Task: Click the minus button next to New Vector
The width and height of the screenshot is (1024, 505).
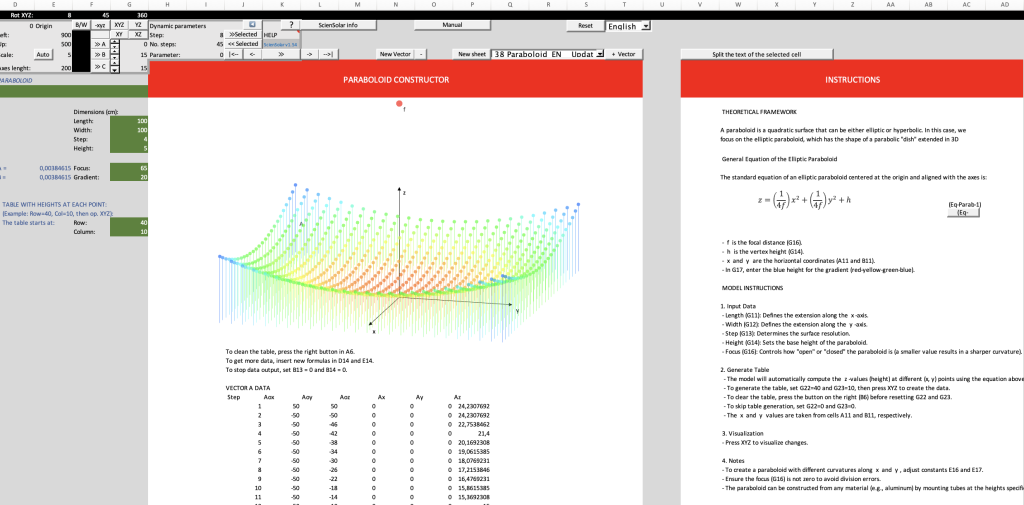Action: click(x=422, y=54)
